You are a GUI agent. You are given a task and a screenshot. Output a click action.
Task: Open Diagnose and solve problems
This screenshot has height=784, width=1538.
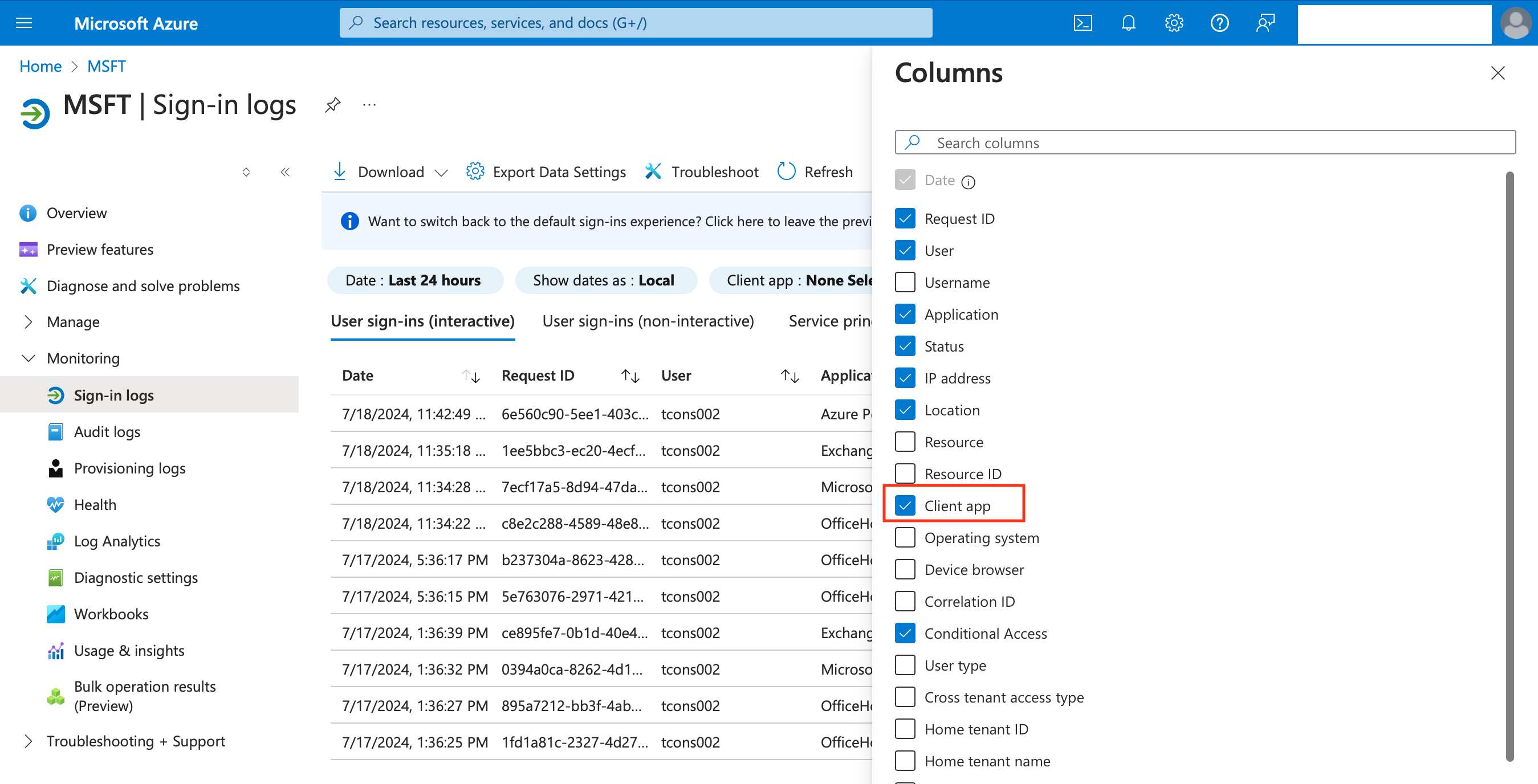click(143, 286)
